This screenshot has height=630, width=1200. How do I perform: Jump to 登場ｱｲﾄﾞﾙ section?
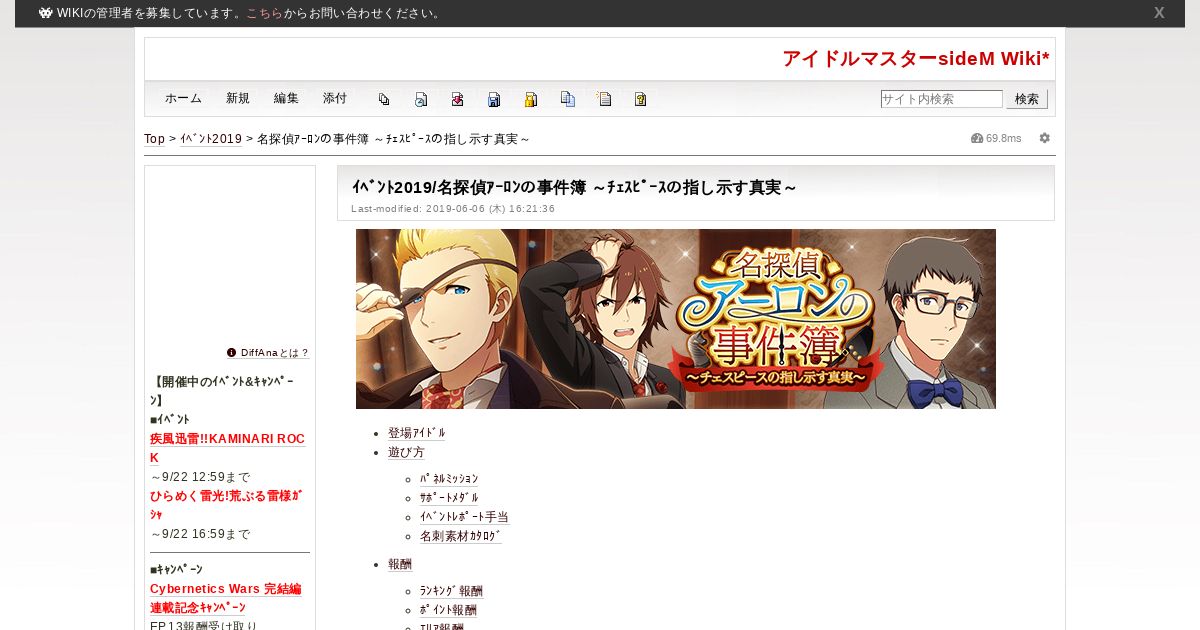click(x=417, y=433)
